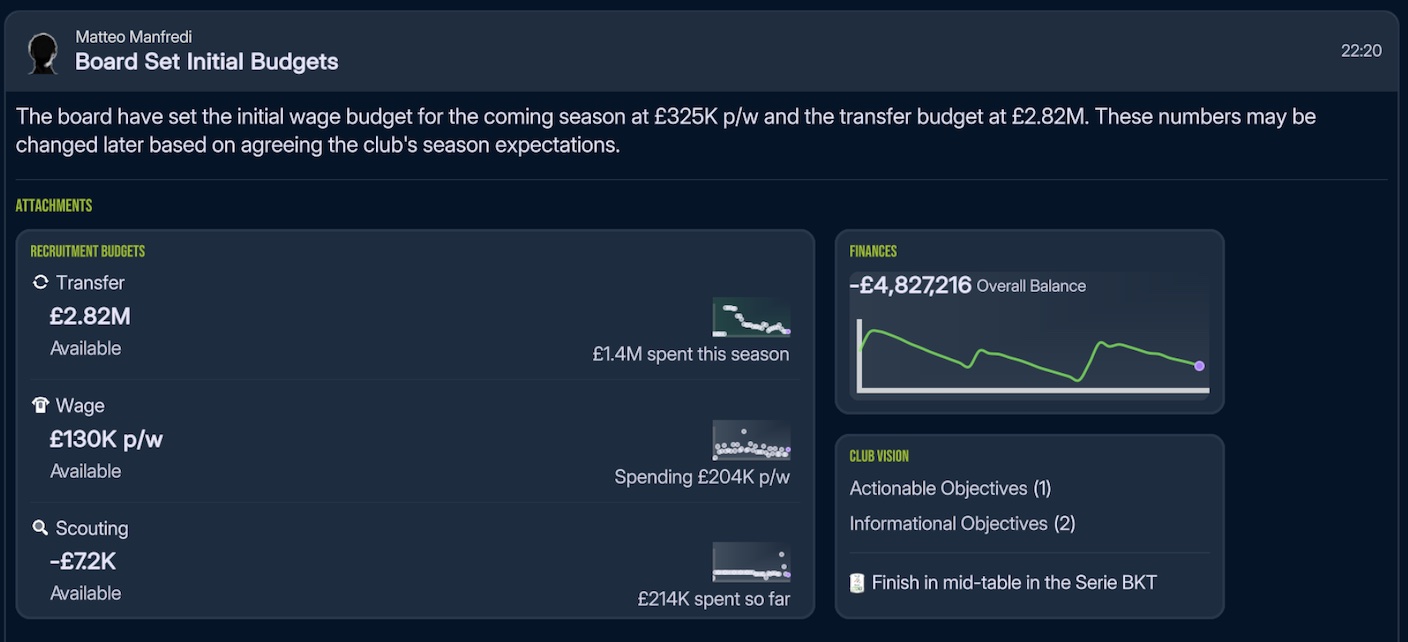This screenshot has height=642, width=1408.
Task: Click the -£7.2K scouting budget value
Action: 83,562
